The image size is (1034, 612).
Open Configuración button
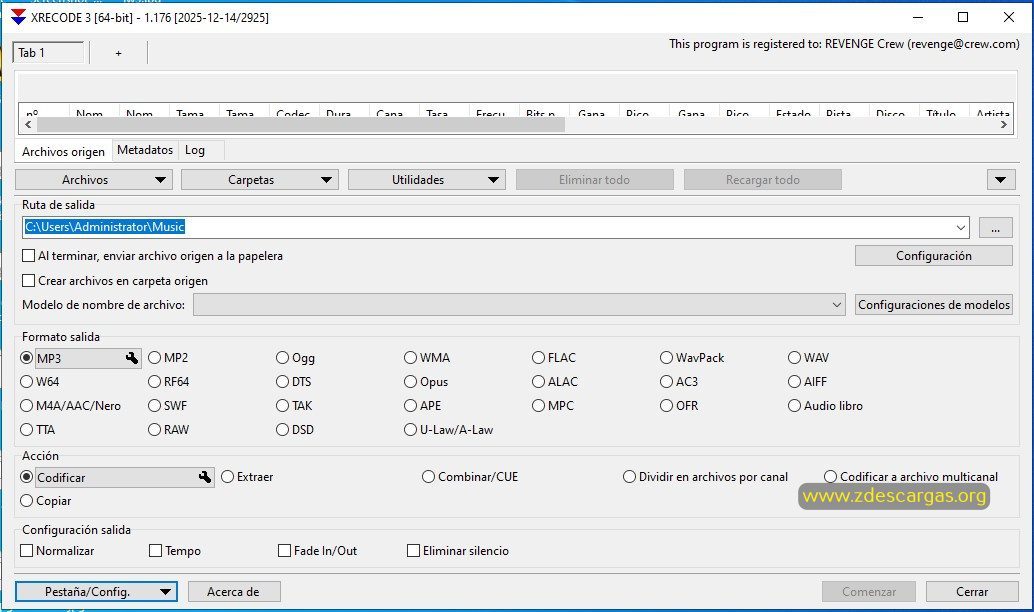click(934, 255)
